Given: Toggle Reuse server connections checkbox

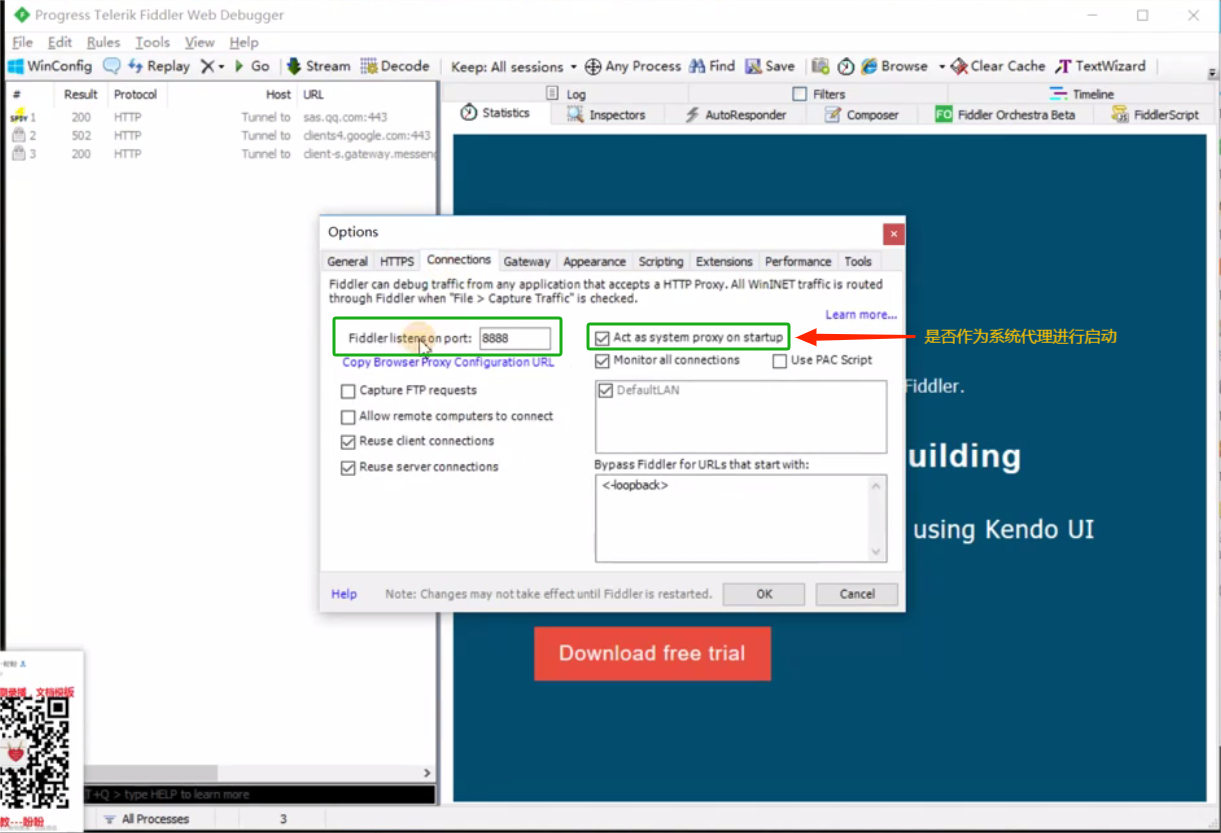Looking at the screenshot, I should tap(348, 467).
